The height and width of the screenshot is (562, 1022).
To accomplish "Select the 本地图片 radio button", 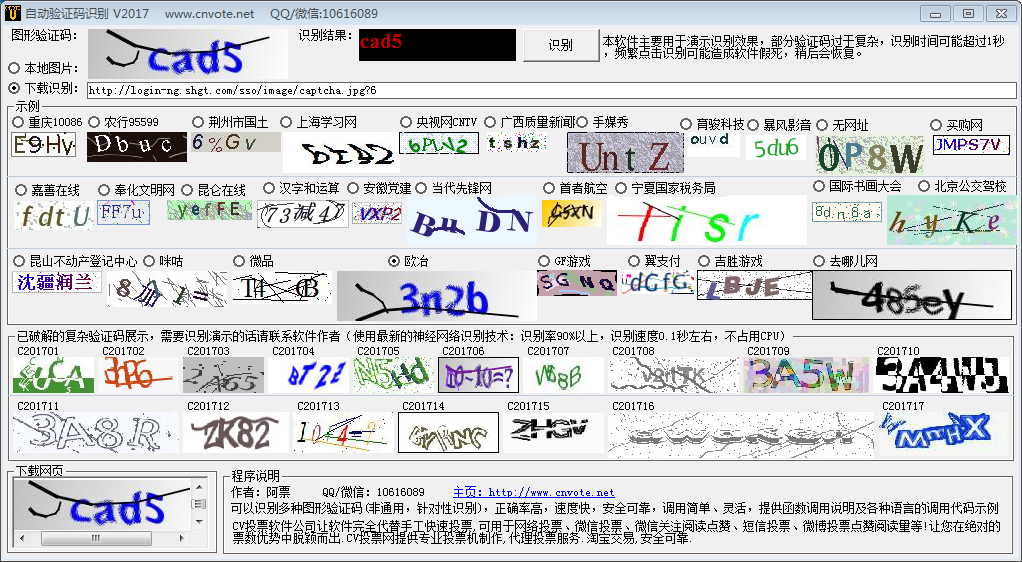I will [x=15, y=68].
